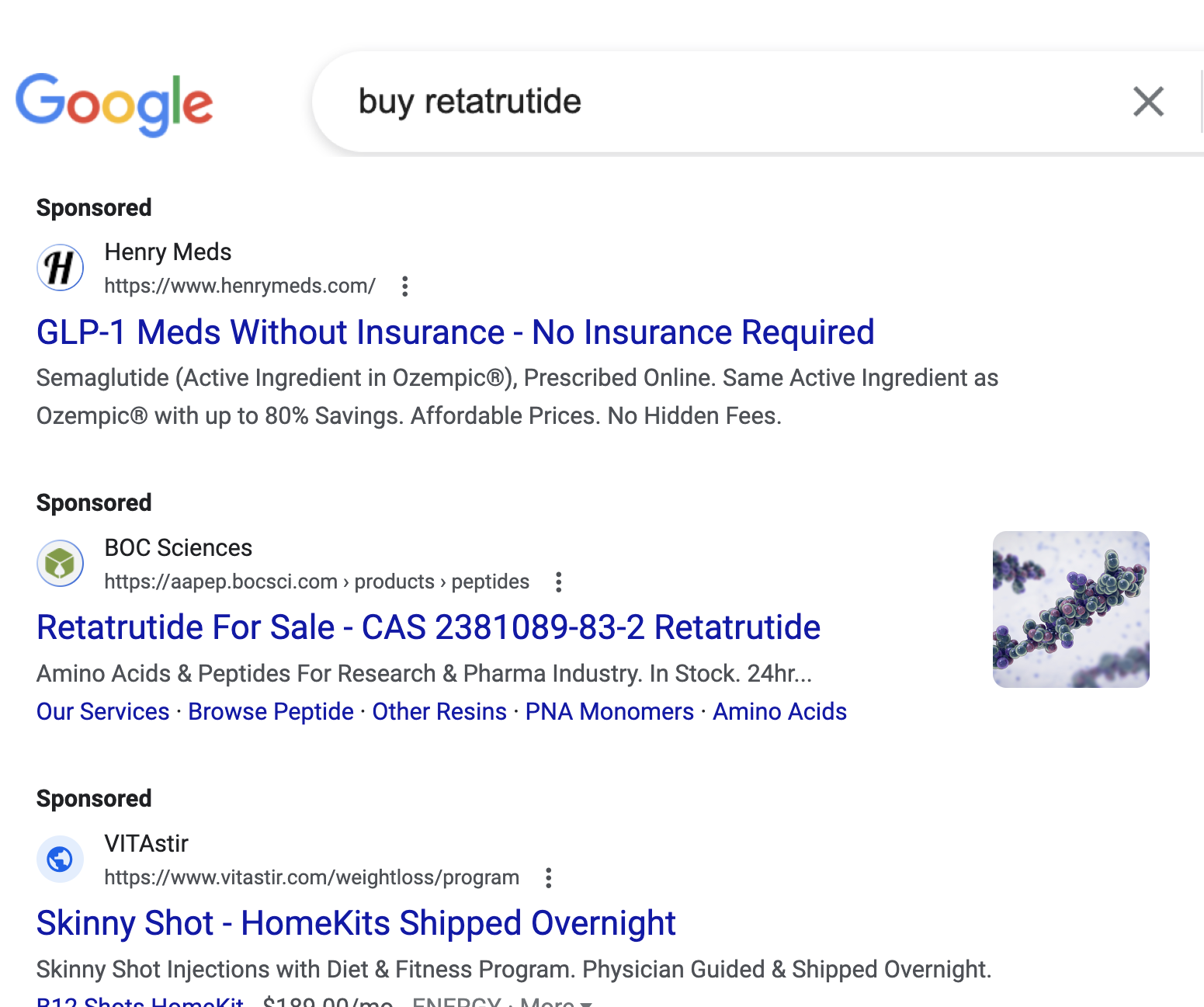Open the Henry Meds ad options menu

[404, 286]
